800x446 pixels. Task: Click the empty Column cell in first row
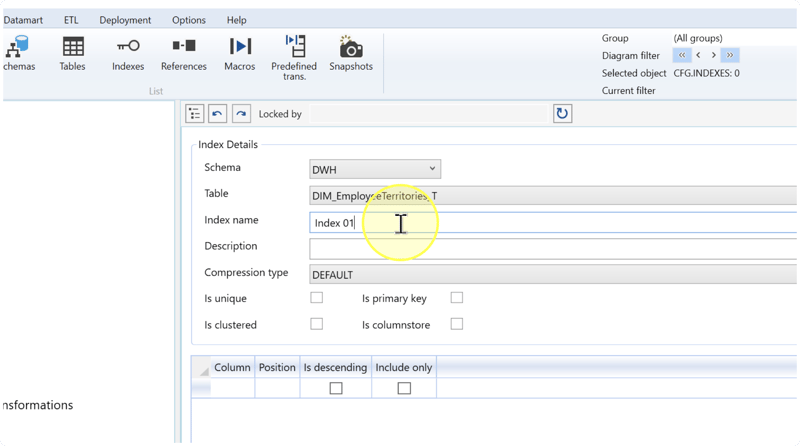point(233,388)
